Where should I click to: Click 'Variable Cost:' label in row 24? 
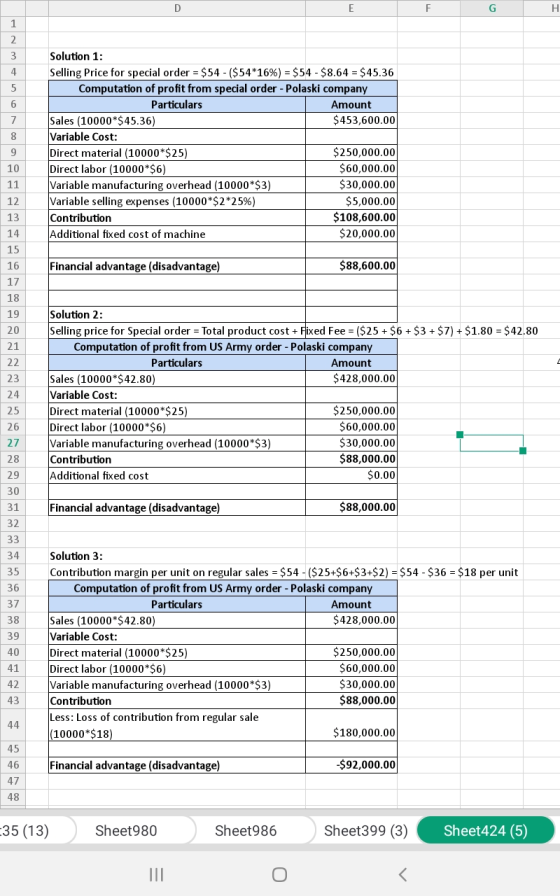tap(177, 395)
